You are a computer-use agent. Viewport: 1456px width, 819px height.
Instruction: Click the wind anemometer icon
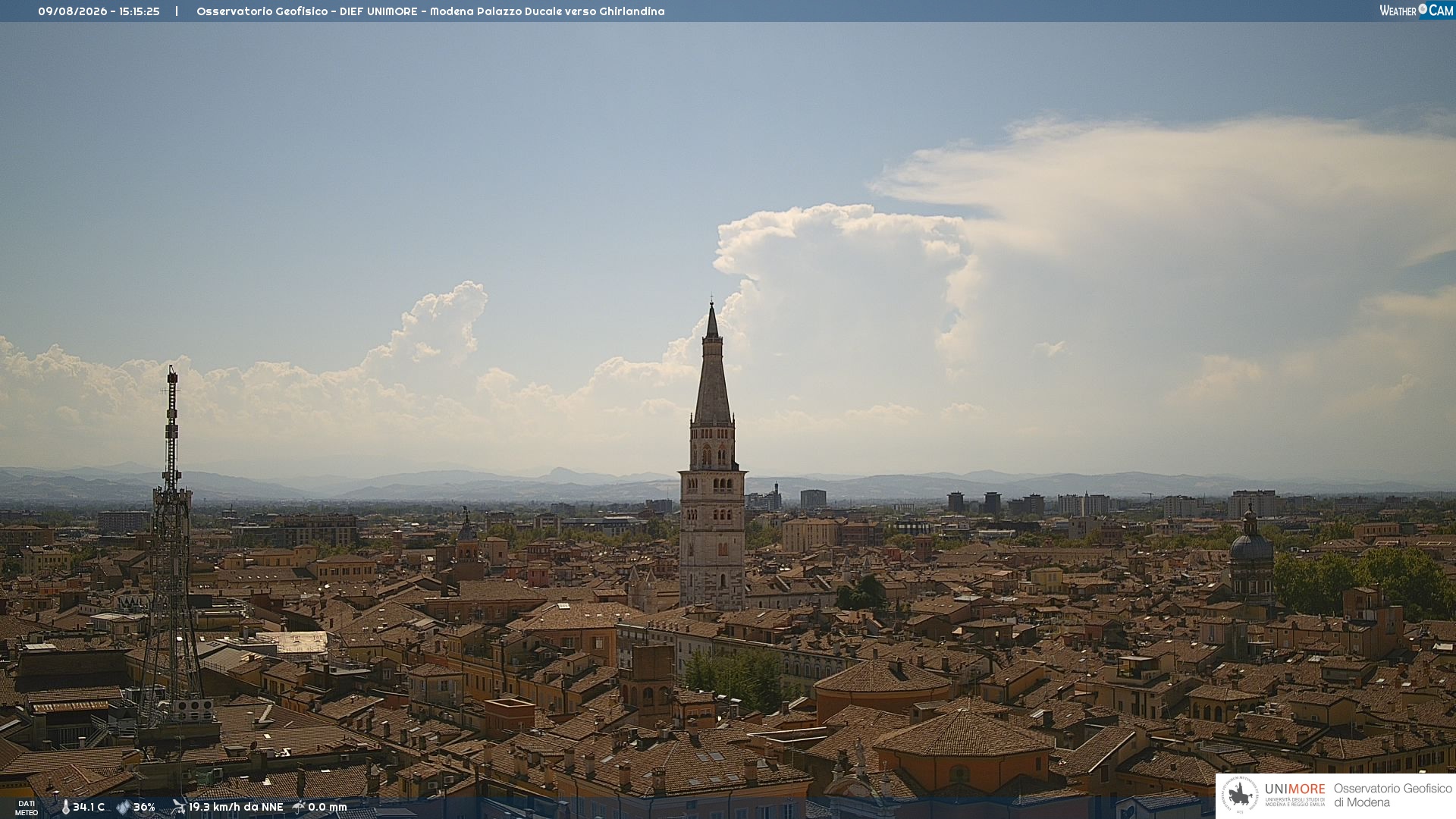(179, 807)
